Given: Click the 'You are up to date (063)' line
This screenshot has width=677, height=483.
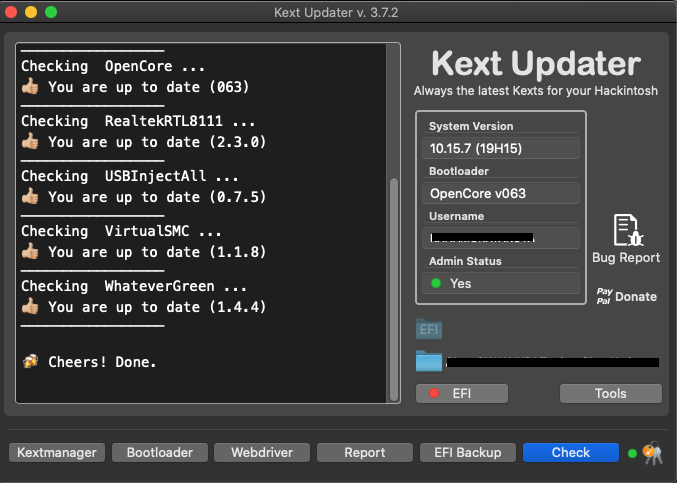Looking at the screenshot, I should (149, 87).
